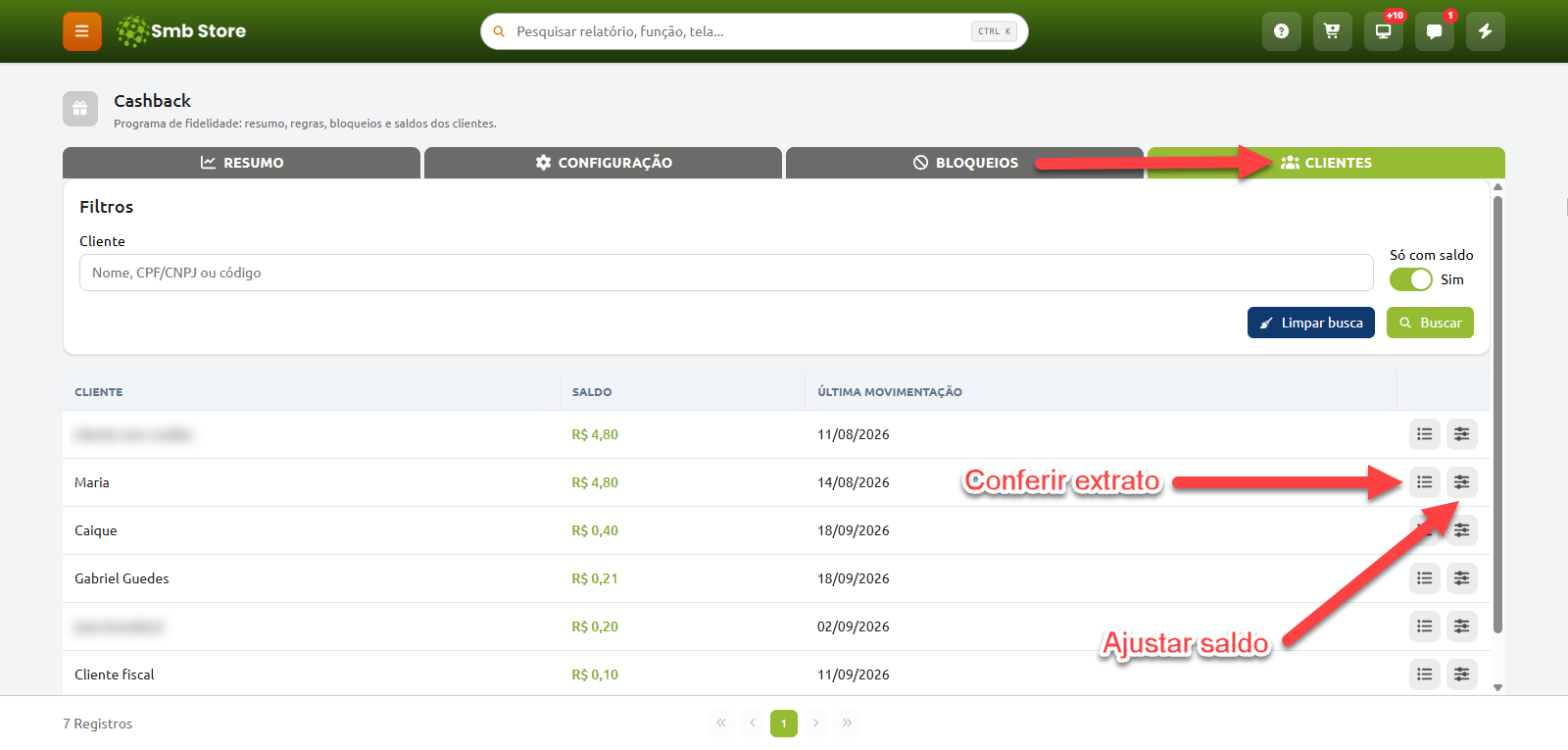Screen dimensions: 1568x750
Task: Adjust saldo icon for row dated 11/08/2026
Action: pyautogui.click(x=1462, y=434)
